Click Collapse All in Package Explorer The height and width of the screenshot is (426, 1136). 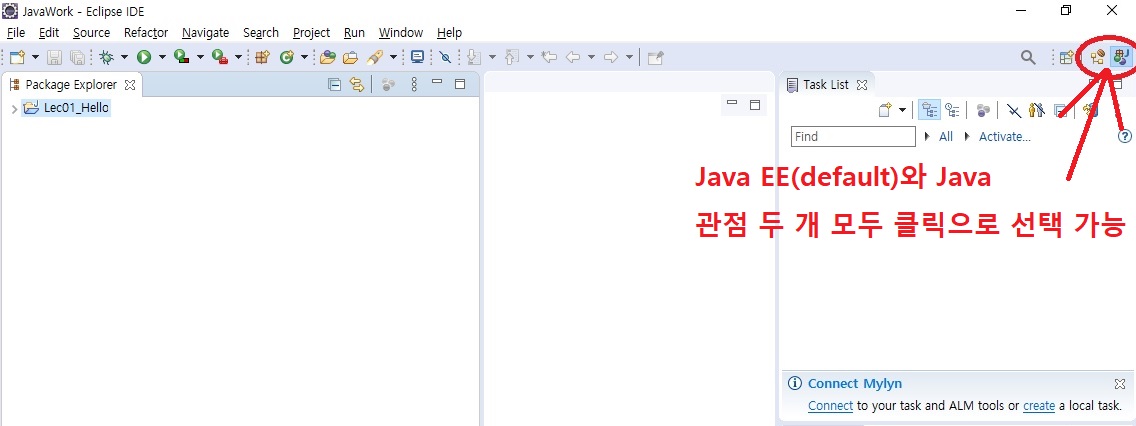(334, 85)
